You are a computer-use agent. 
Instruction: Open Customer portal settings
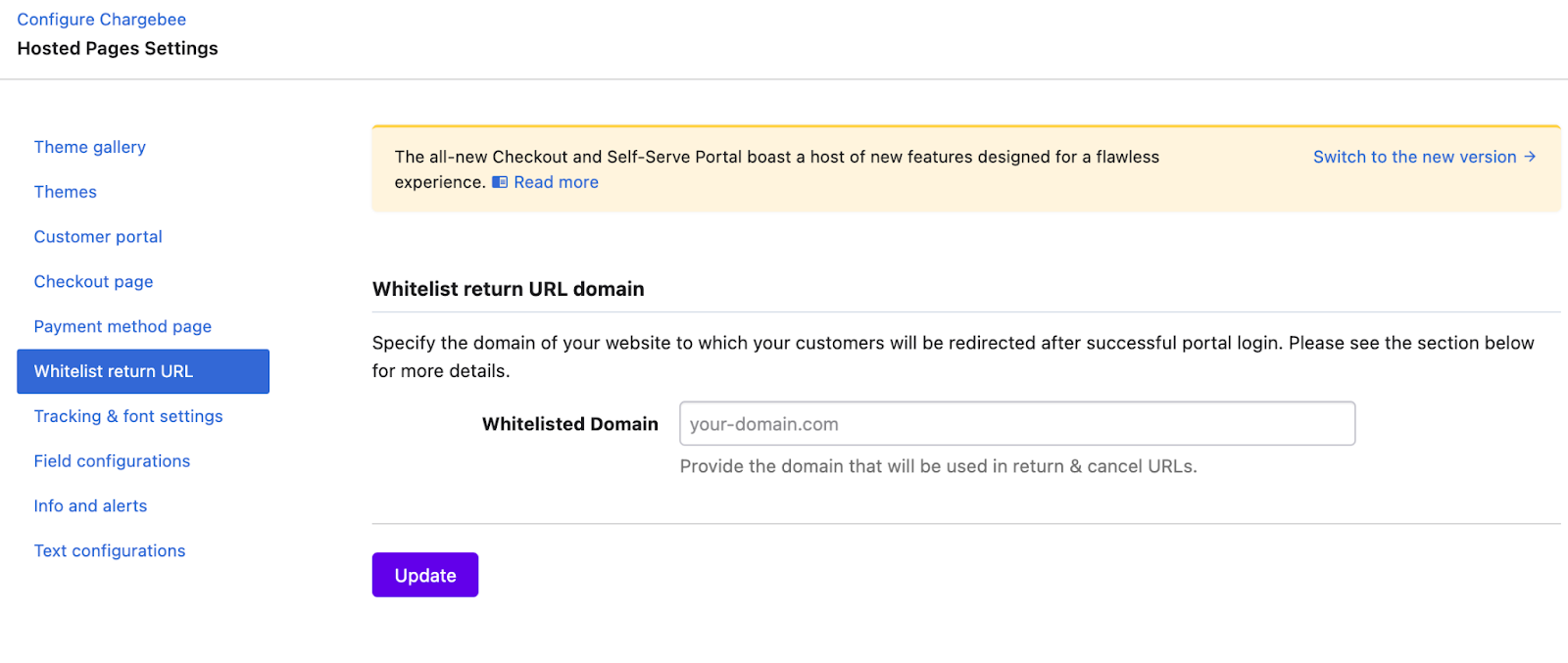pos(98,237)
